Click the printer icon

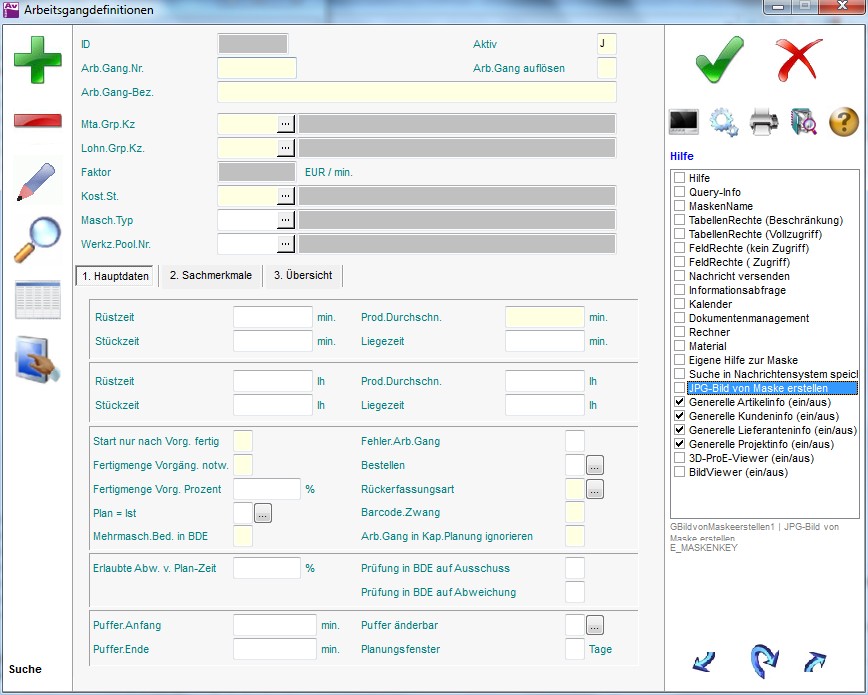pyautogui.click(x=764, y=122)
